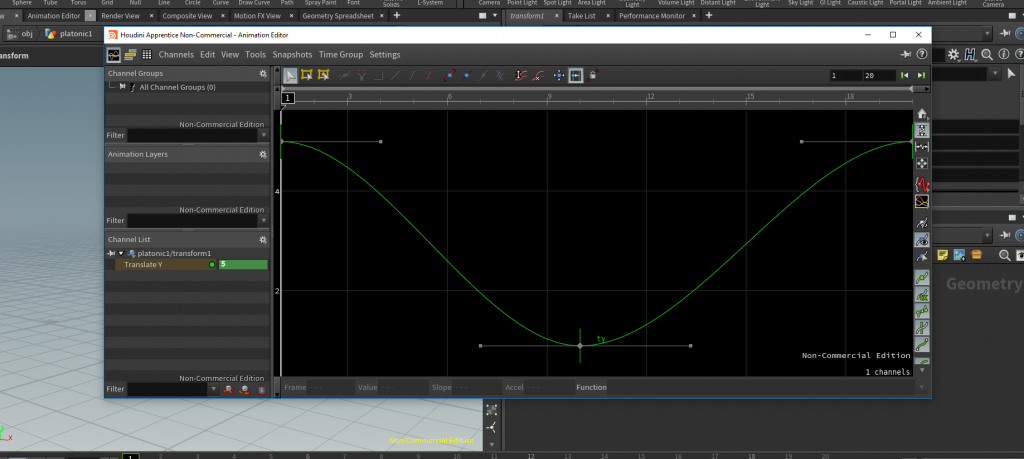Screen dimensions: 1024x459
Task: Collapse the platonic1/transform1 tree node
Action: coord(121,254)
